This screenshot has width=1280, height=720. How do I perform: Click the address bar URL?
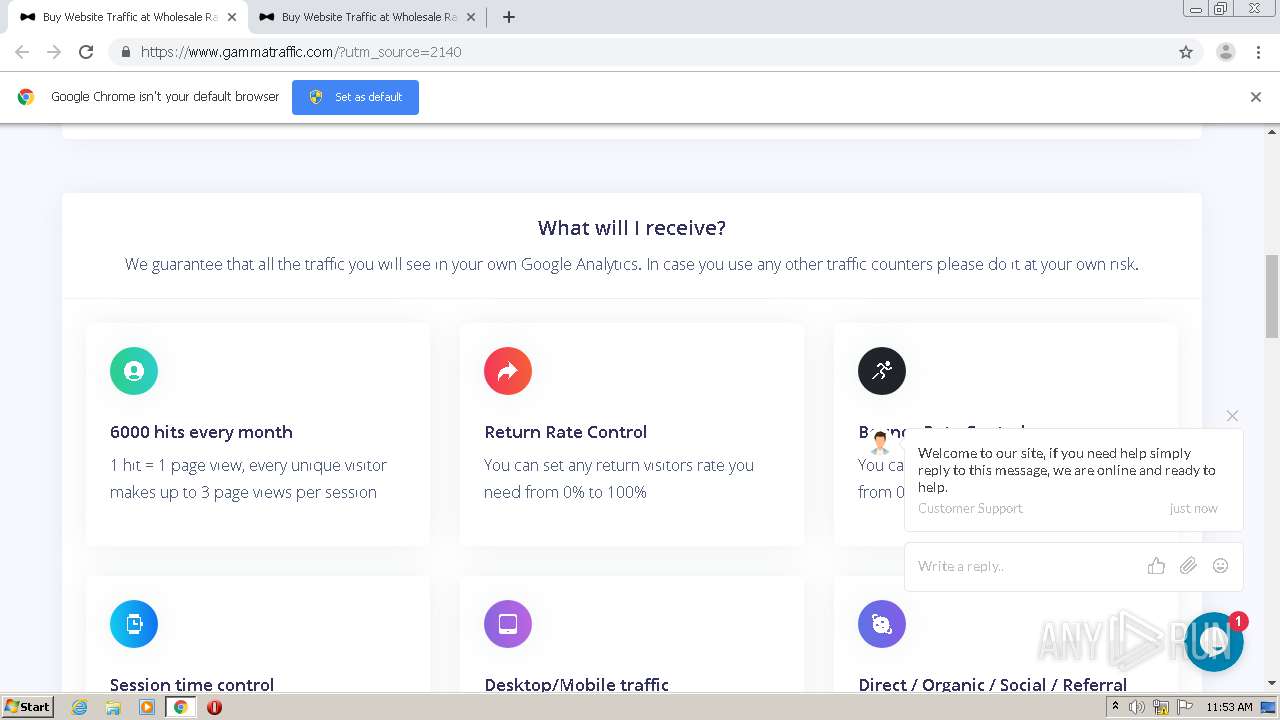[x=301, y=52]
